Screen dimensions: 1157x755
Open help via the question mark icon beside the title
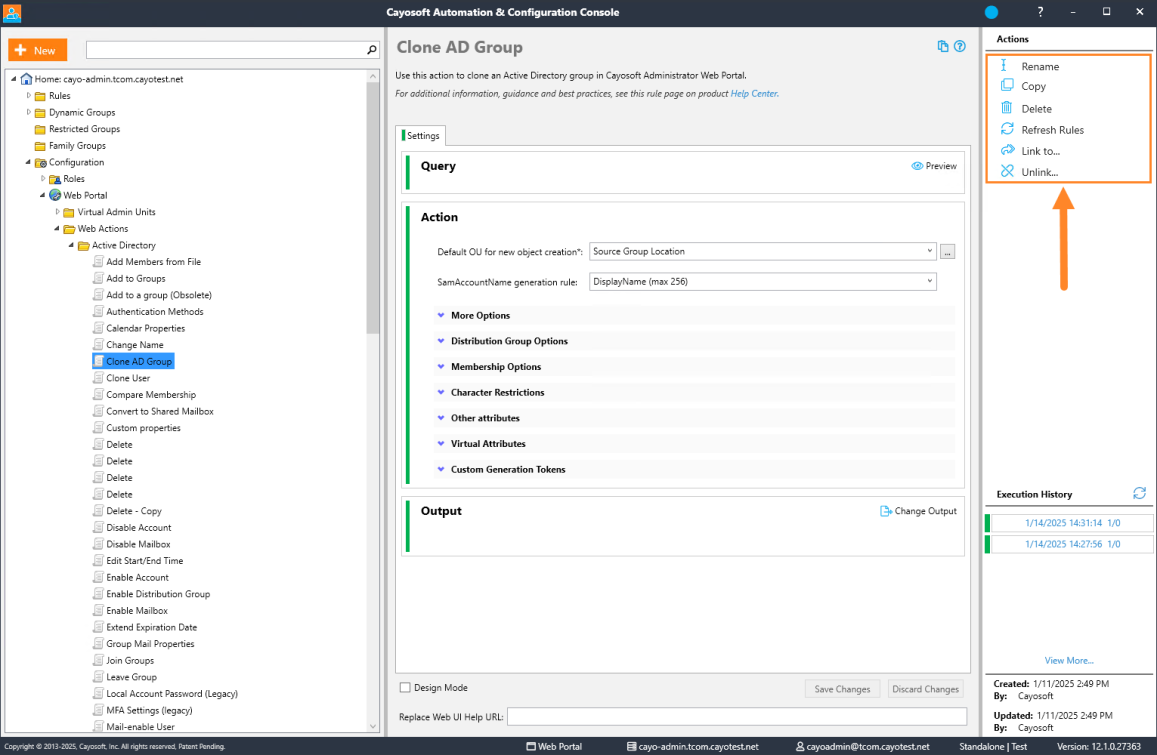959,46
